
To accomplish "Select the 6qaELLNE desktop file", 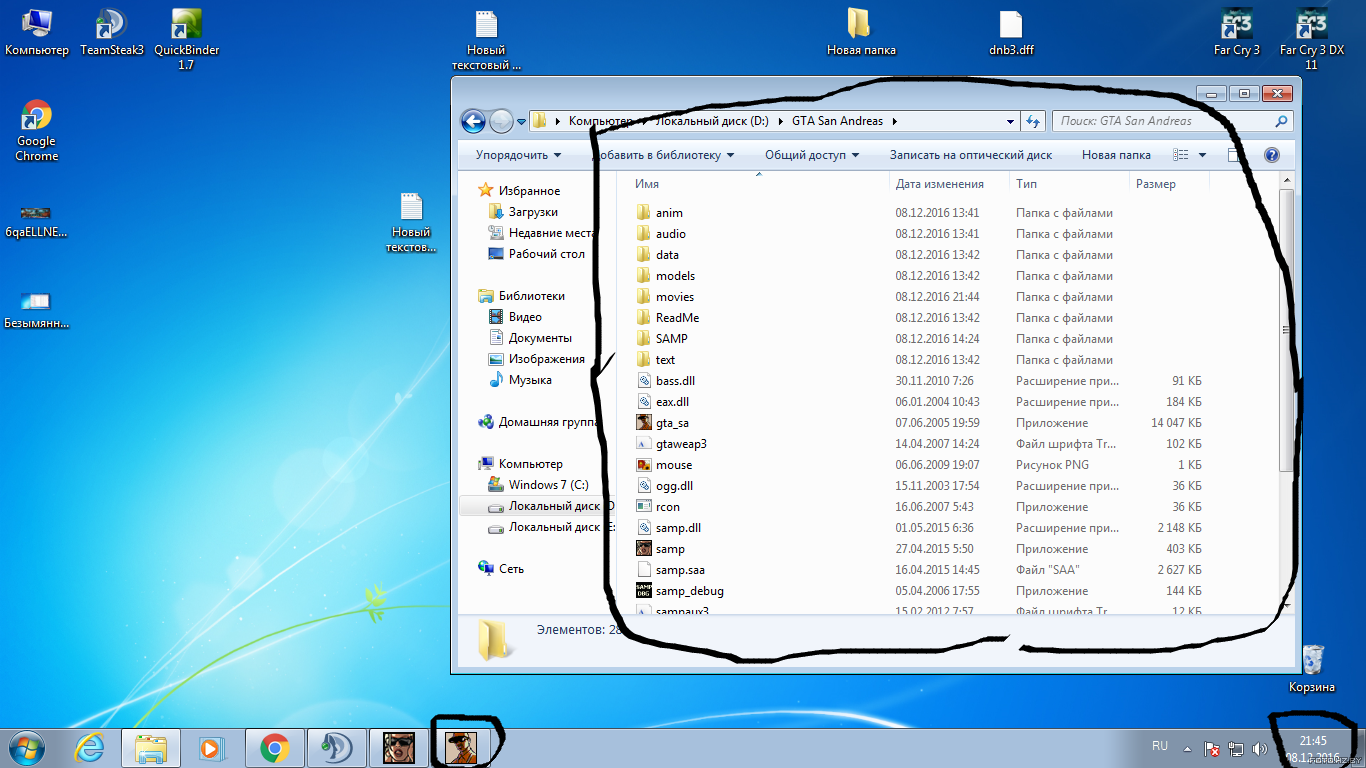I will pos(37,221).
